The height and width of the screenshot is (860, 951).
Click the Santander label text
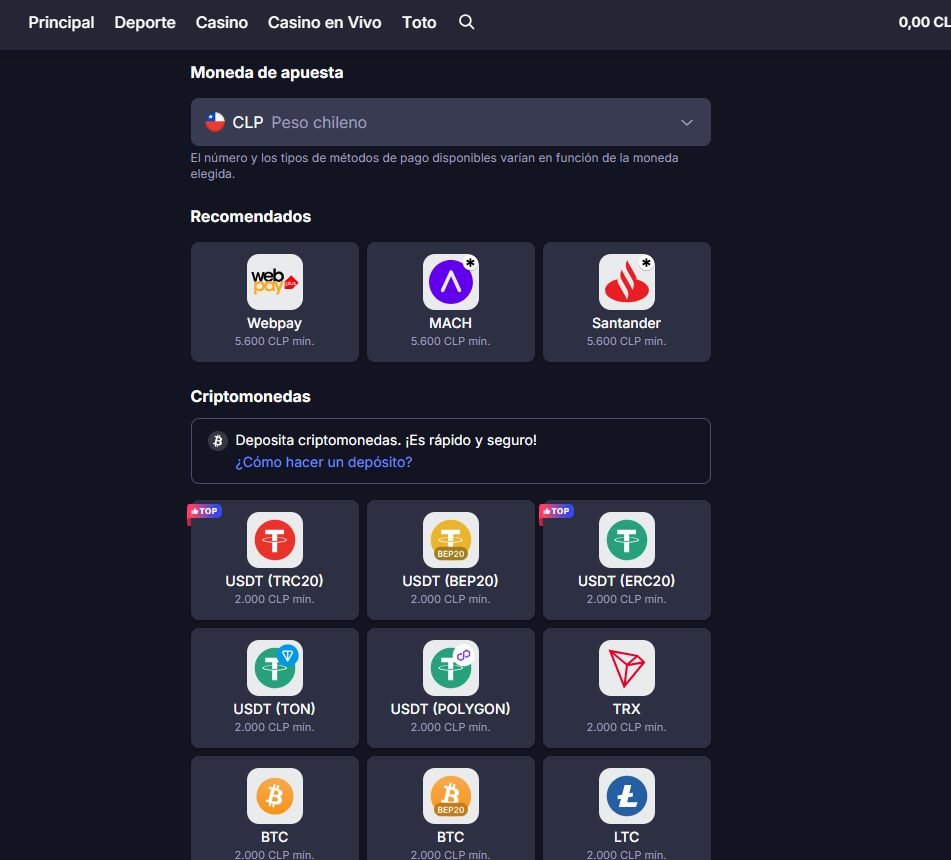627,323
